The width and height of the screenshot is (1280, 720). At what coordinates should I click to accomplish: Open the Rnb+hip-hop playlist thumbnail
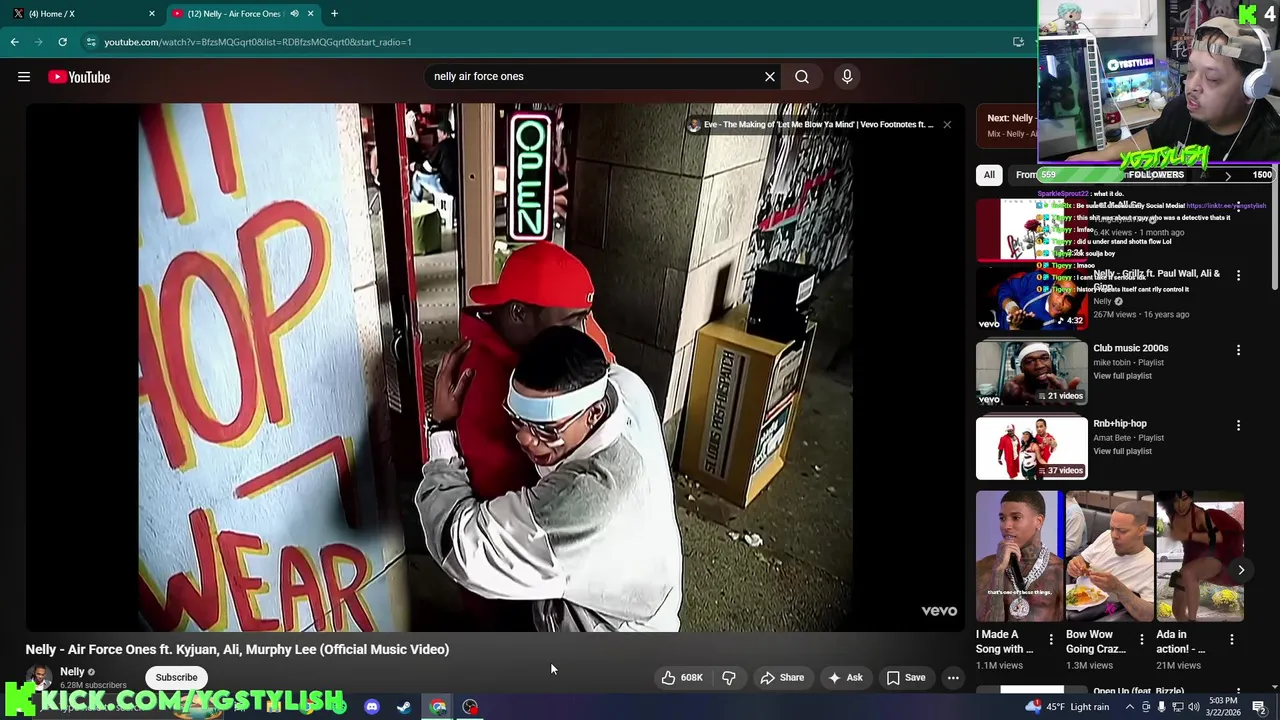coord(1031,448)
